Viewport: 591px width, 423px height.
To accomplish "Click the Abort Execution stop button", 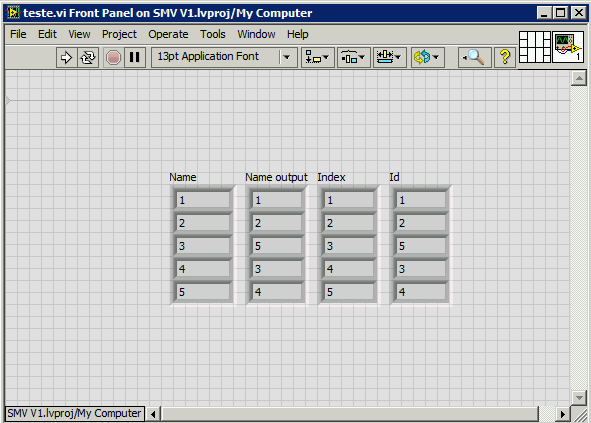I will click(x=113, y=58).
